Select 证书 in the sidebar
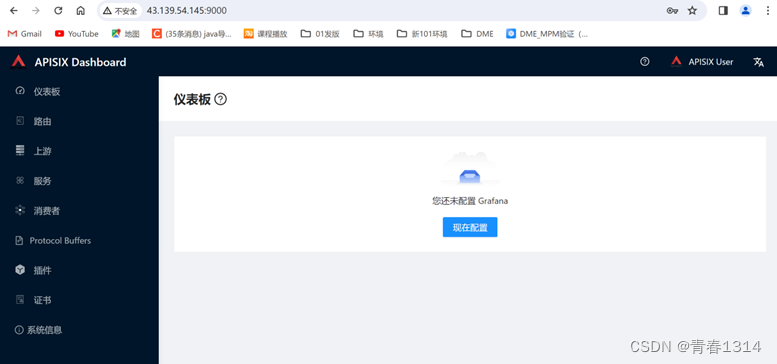Screen dimensions: 777x364 point(79,300)
